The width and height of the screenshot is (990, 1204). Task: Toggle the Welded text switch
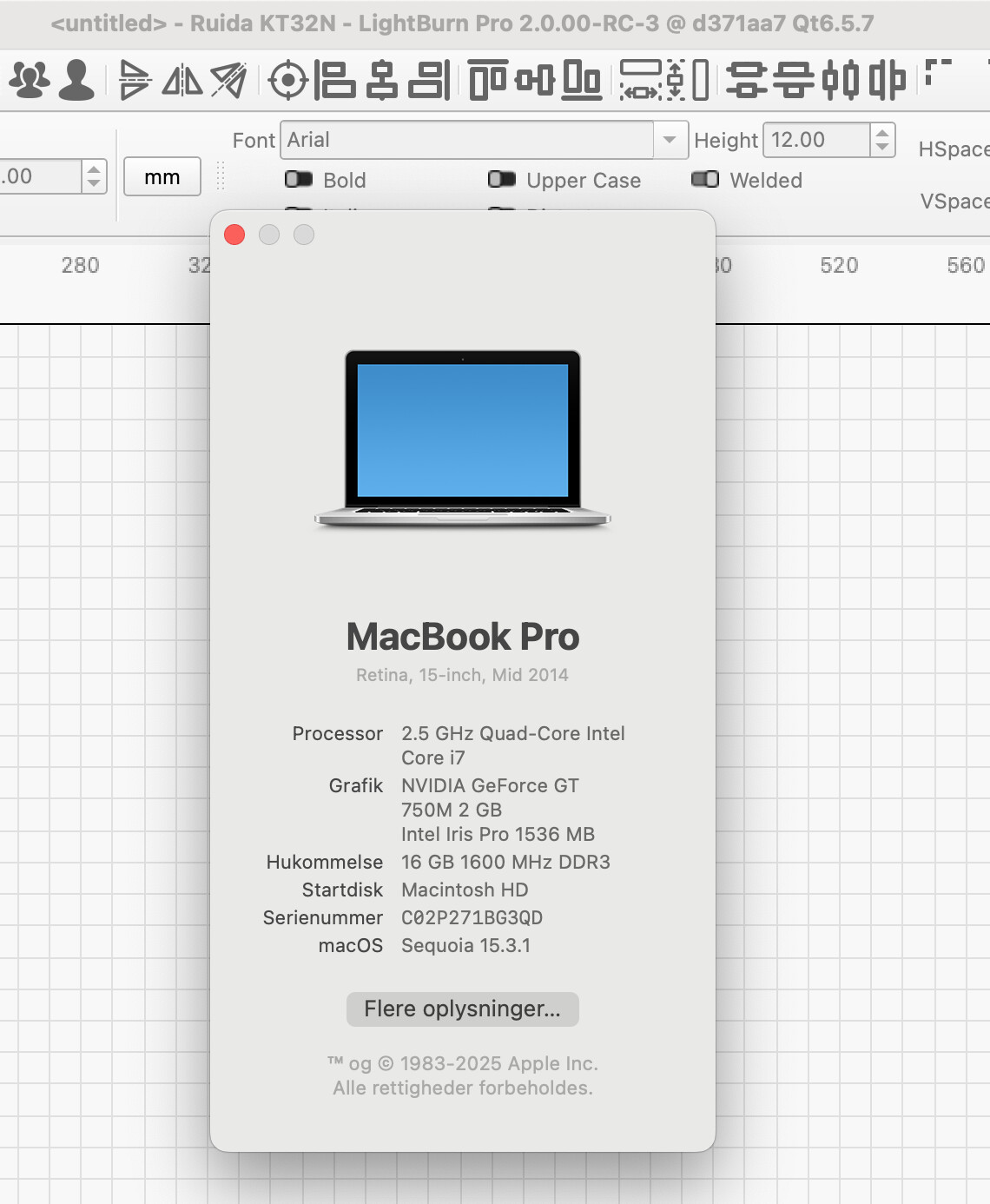tap(705, 179)
